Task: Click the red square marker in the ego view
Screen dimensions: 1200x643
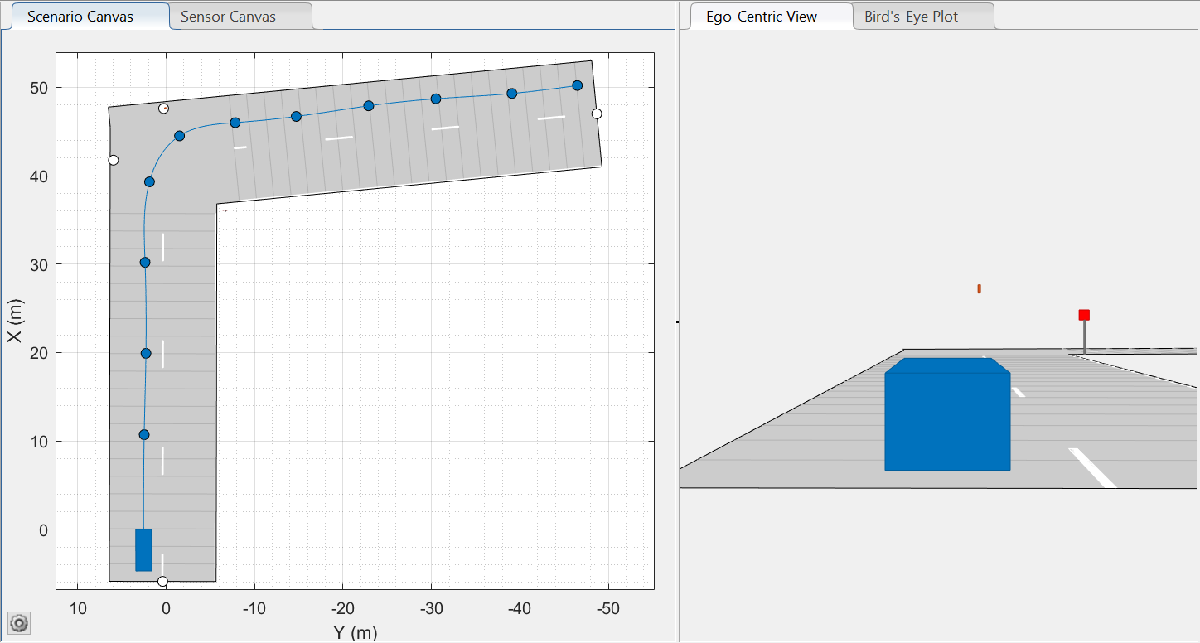Action: 1084,315
